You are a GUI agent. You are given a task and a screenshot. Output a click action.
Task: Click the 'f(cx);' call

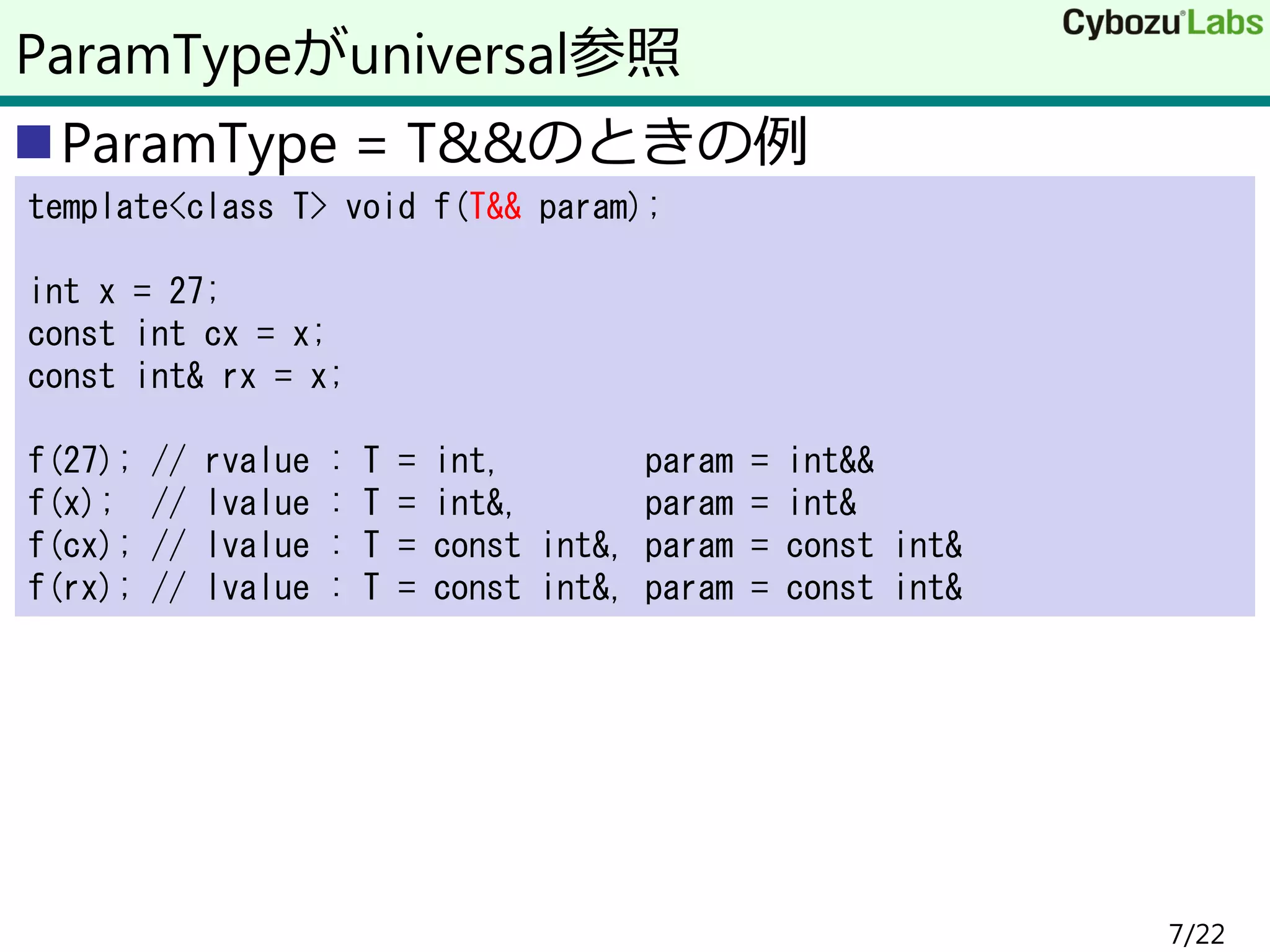click(x=79, y=545)
